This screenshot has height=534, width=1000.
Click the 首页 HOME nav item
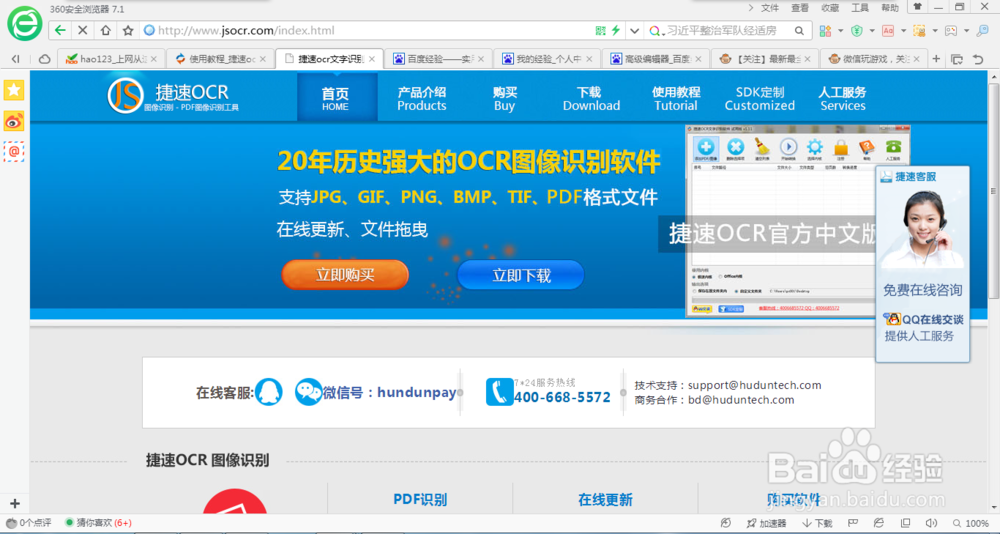click(x=335, y=98)
